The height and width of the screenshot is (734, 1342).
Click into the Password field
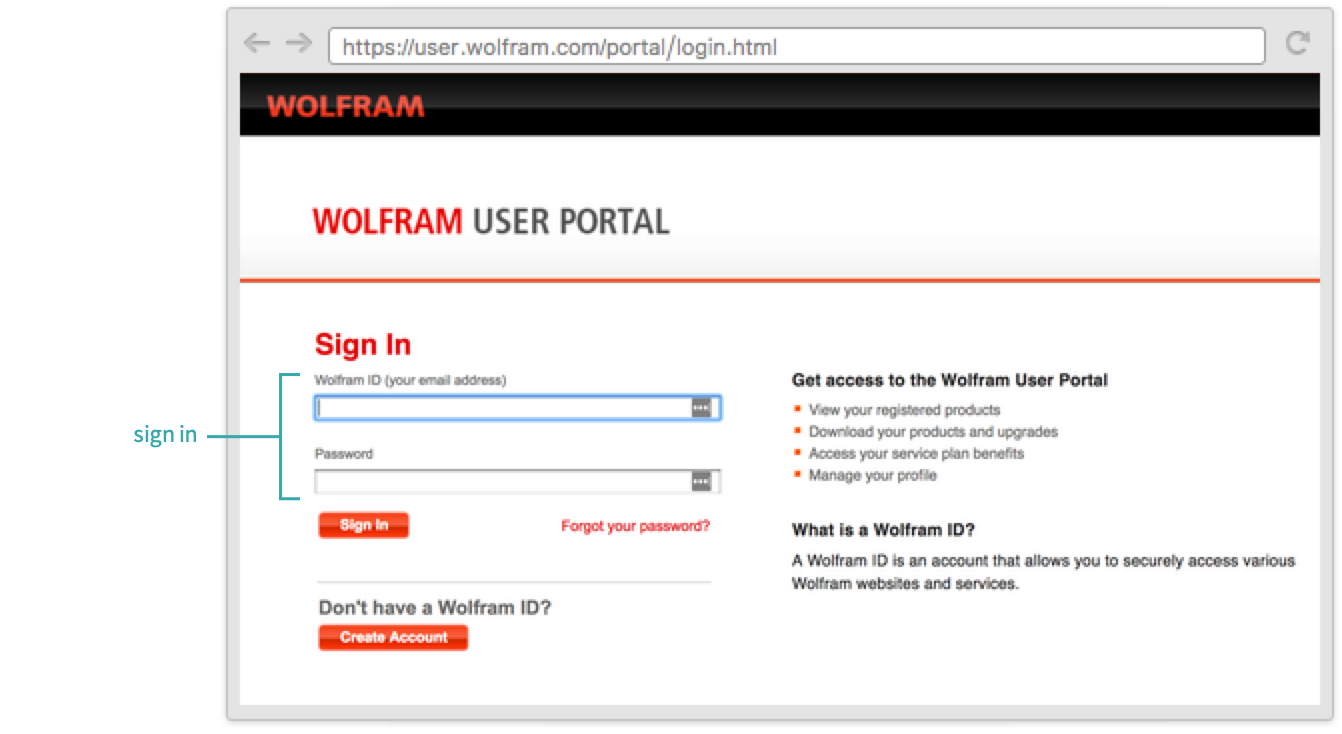click(518, 482)
